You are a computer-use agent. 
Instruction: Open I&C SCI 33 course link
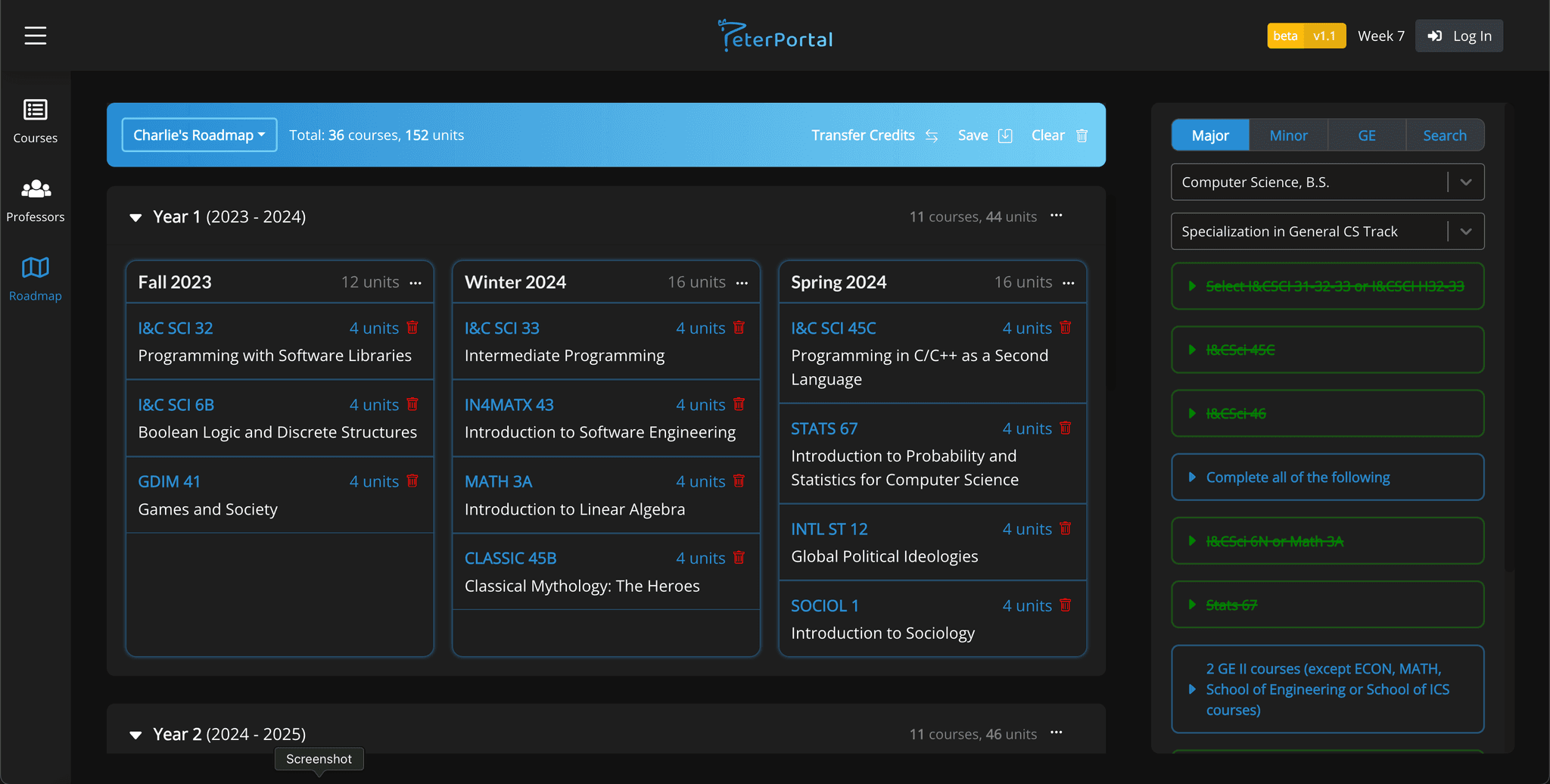[502, 328]
